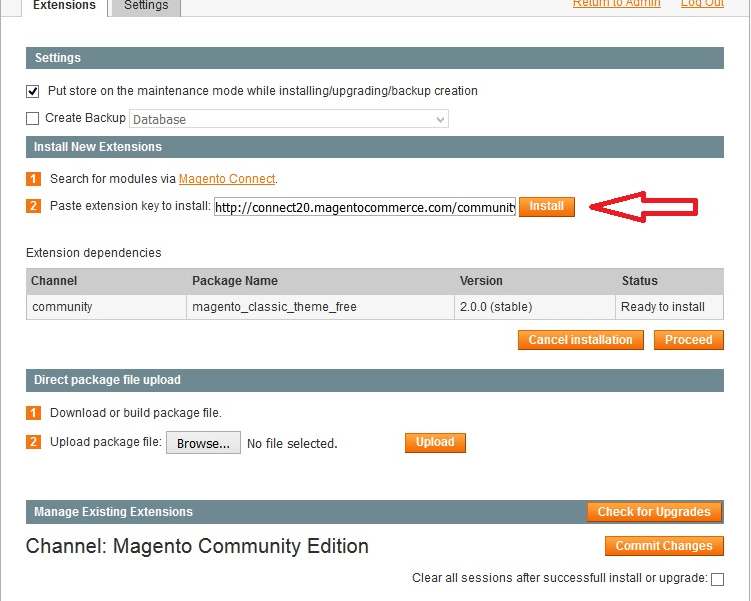This screenshot has width=751, height=601.
Task: Uncheck the maintenance mode checkbox
Action: pyautogui.click(x=33, y=91)
